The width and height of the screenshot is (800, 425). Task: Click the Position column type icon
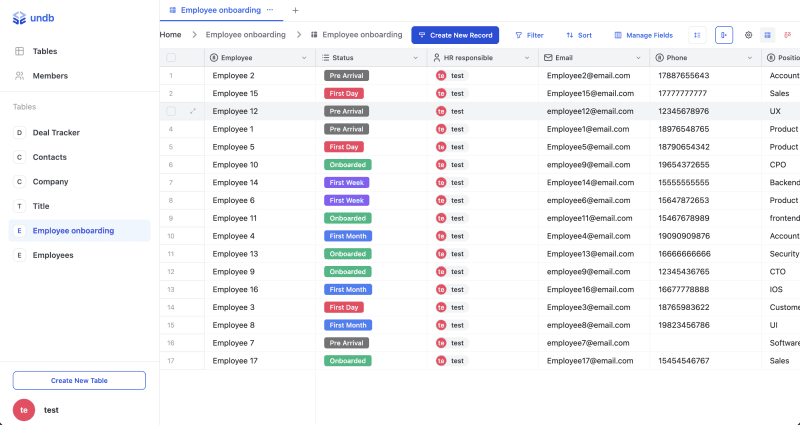click(x=771, y=58)
